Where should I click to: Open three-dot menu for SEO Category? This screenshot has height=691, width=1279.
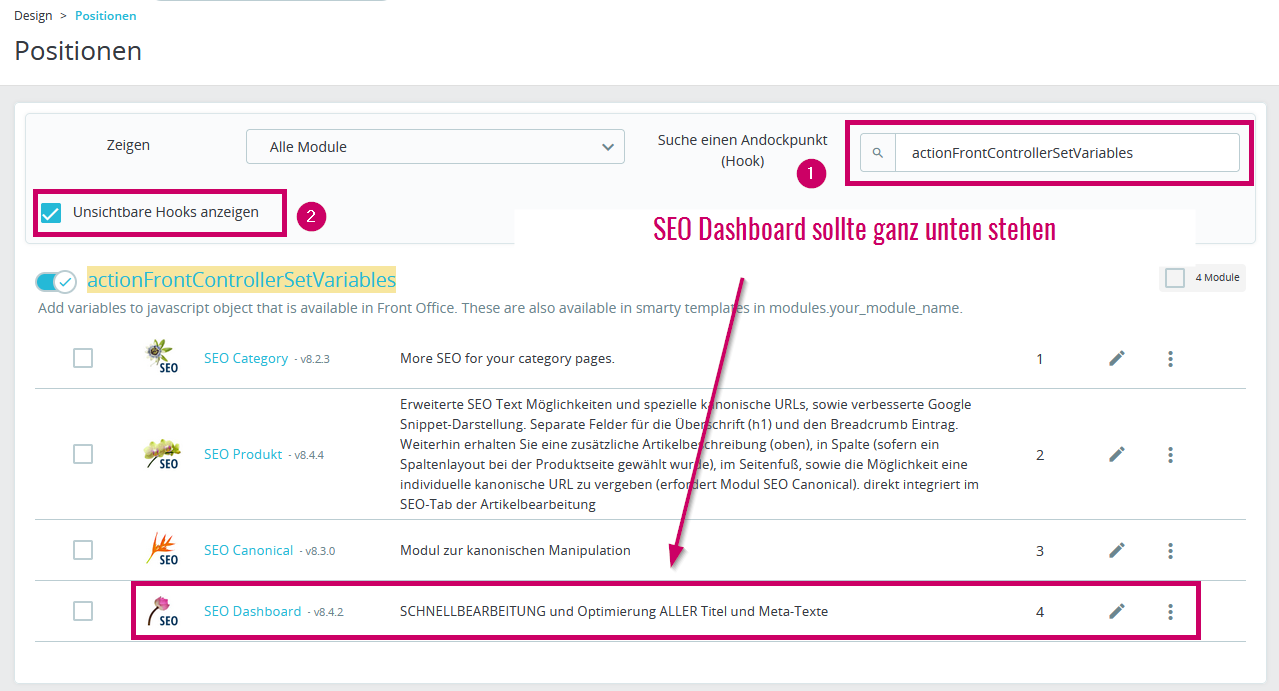coord(1170,358)
